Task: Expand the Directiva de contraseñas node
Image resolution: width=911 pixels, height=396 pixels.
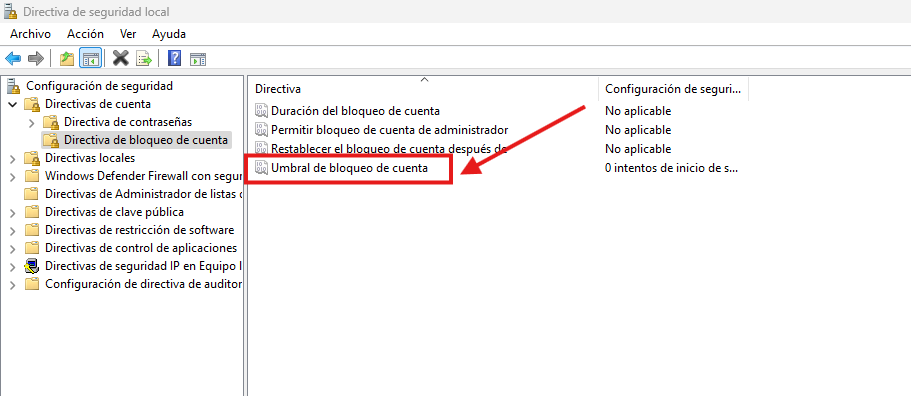Action: click(32, 123)
